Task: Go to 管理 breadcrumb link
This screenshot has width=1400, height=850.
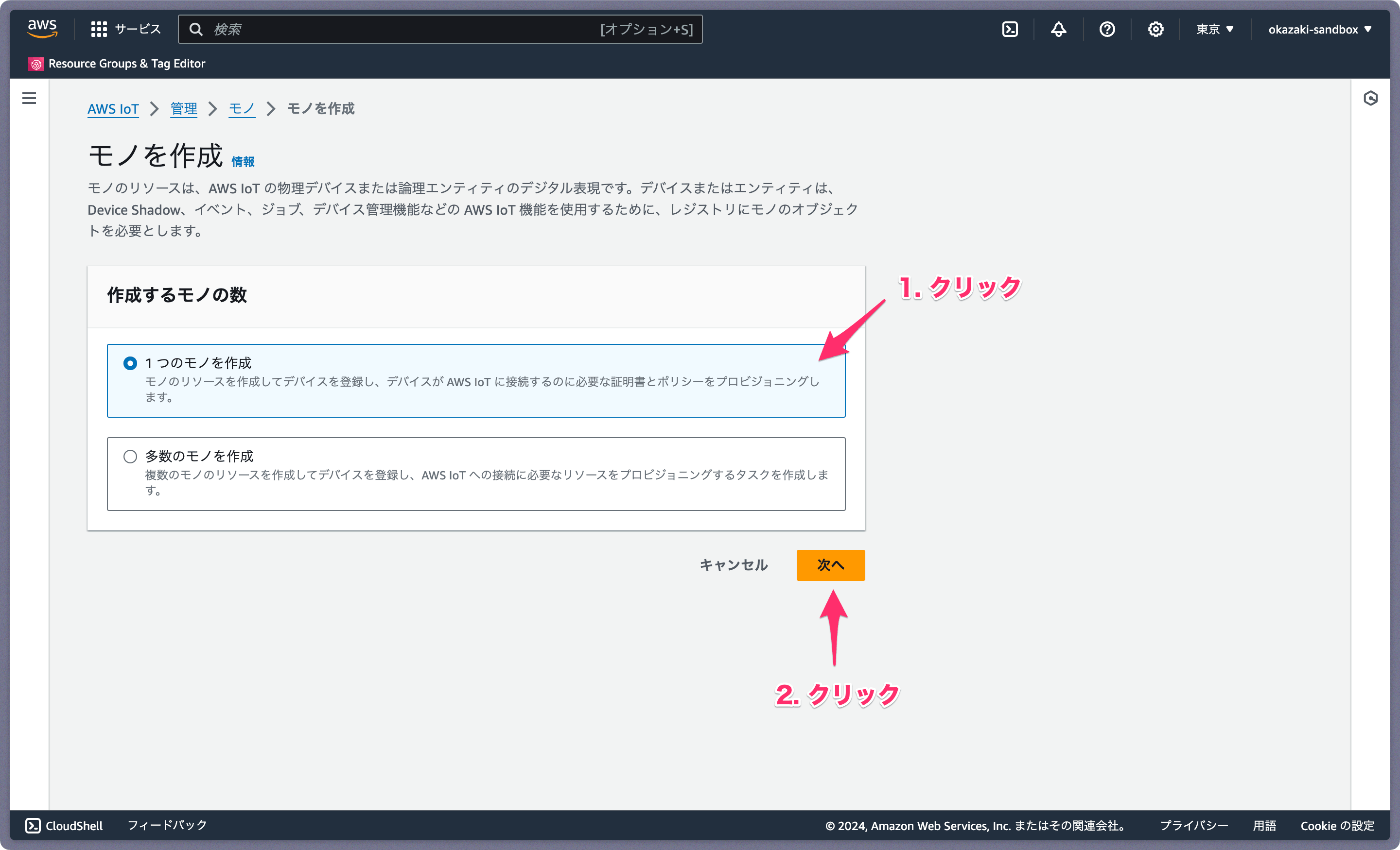Action: click(x=184, y=108)
